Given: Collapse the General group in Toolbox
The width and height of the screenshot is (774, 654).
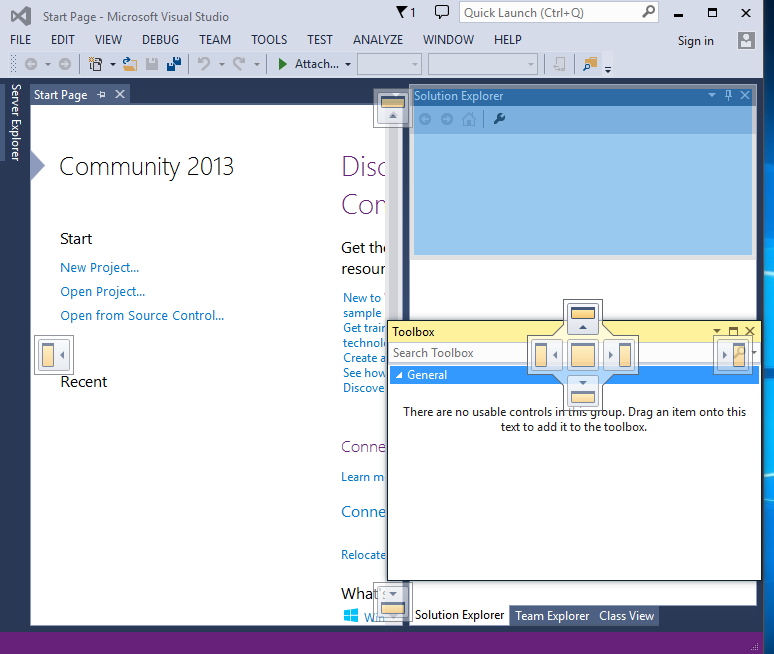Looking at the screenshot, I should point(399,375).
